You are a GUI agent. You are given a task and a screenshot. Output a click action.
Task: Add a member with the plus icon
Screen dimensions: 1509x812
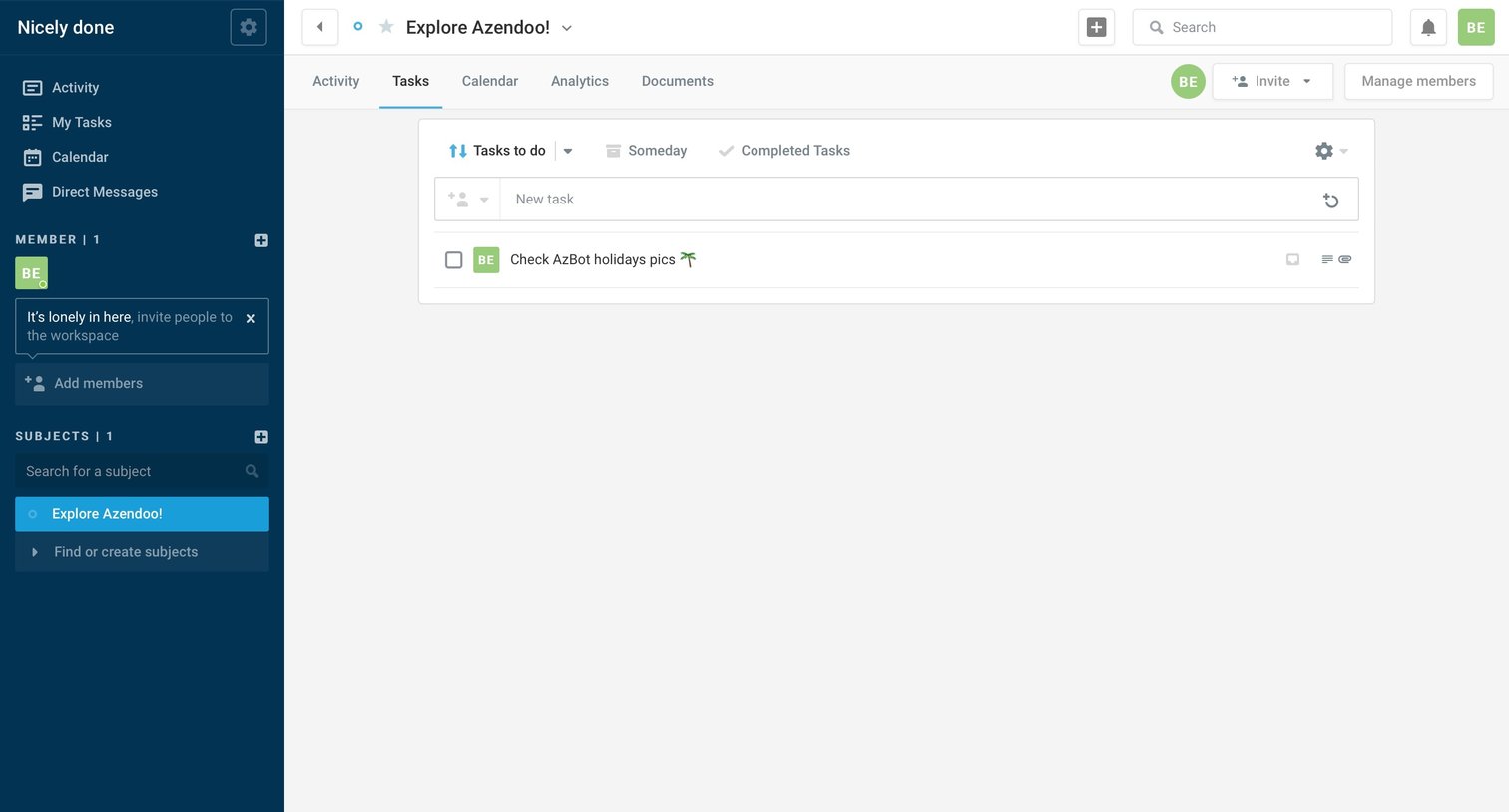[x=261, y=240]
